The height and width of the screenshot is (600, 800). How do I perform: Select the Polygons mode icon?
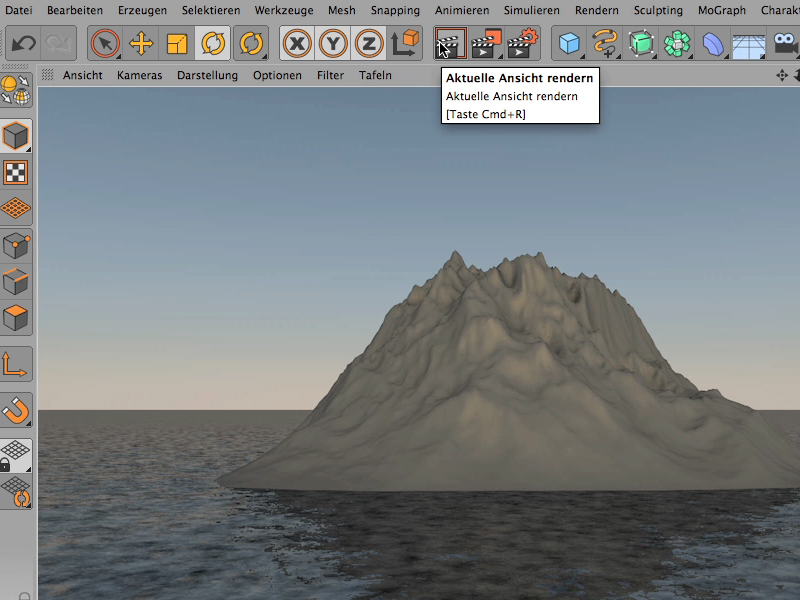(x=15, y=317)
